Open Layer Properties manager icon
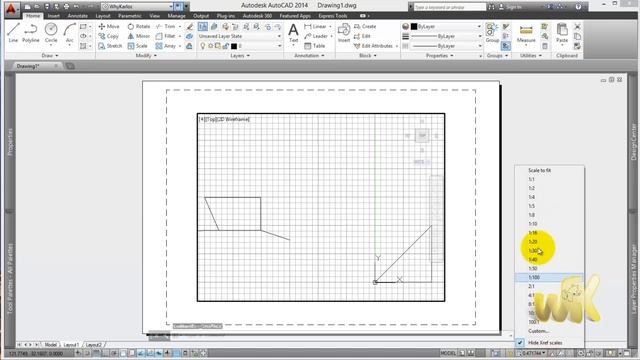 [x=203, y=27]
